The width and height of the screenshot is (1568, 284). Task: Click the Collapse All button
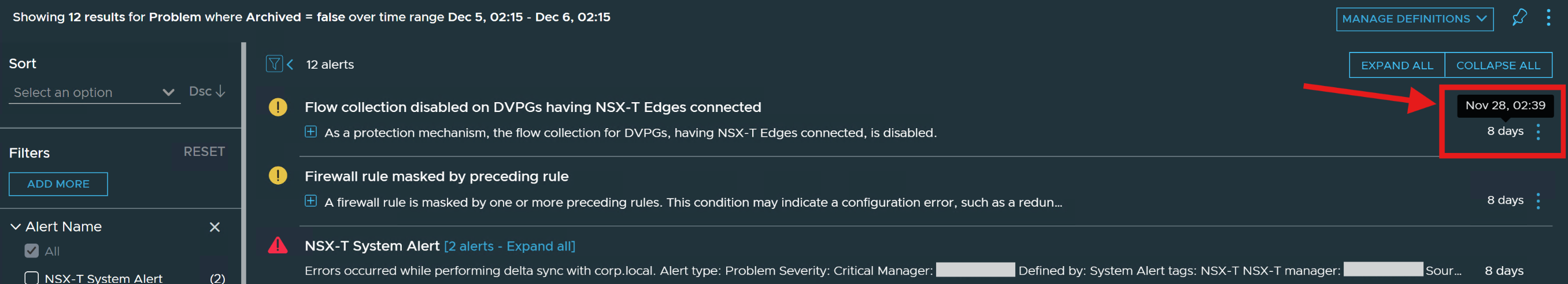1498,65
